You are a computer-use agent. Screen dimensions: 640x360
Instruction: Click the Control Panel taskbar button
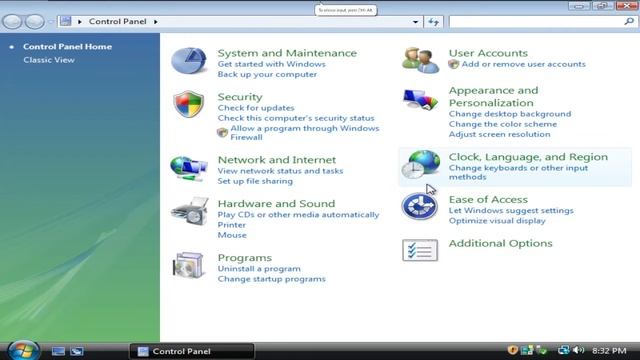click(192, 351)
